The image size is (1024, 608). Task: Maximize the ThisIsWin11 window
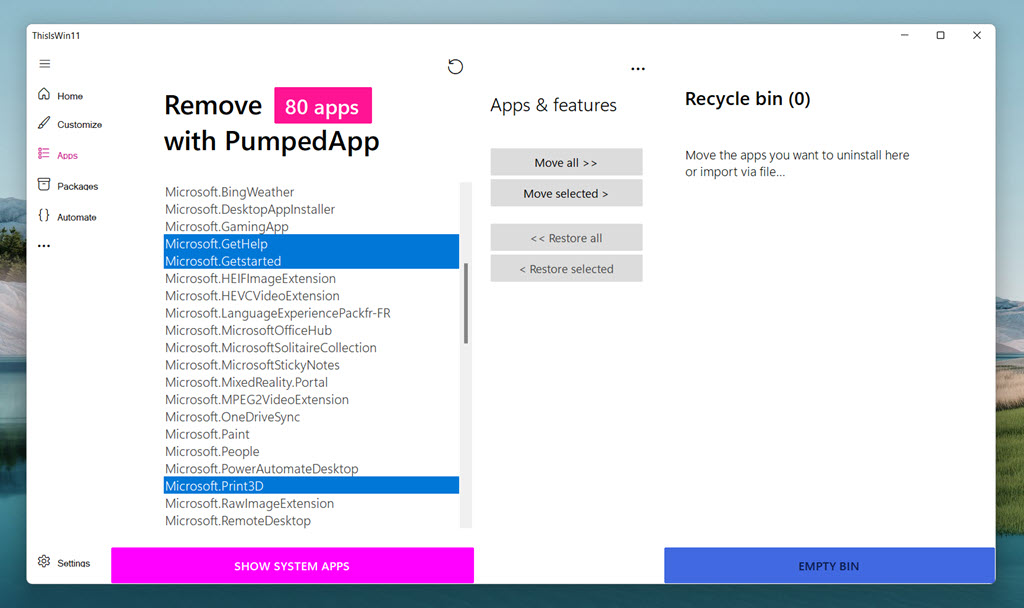click(940, 35)
